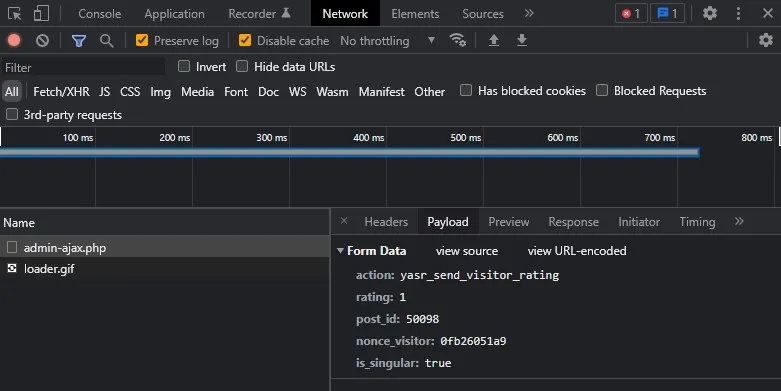Toggle the device toolbar icon
This screenshot has height=391, width=781.
click(x=41, y=13)
